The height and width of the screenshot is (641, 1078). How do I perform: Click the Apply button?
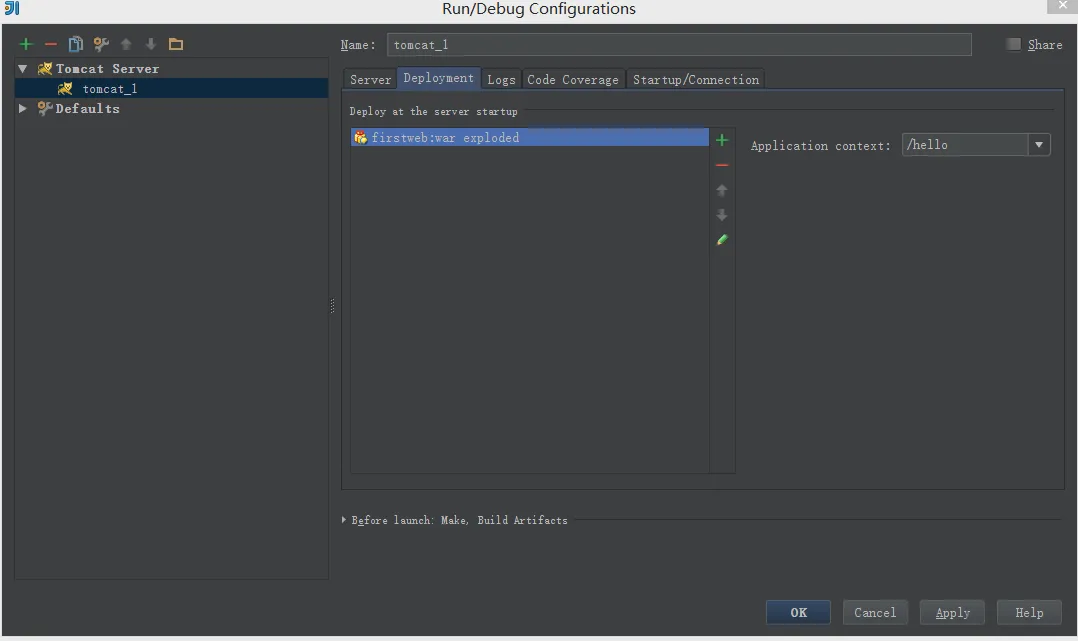(952, 612)
